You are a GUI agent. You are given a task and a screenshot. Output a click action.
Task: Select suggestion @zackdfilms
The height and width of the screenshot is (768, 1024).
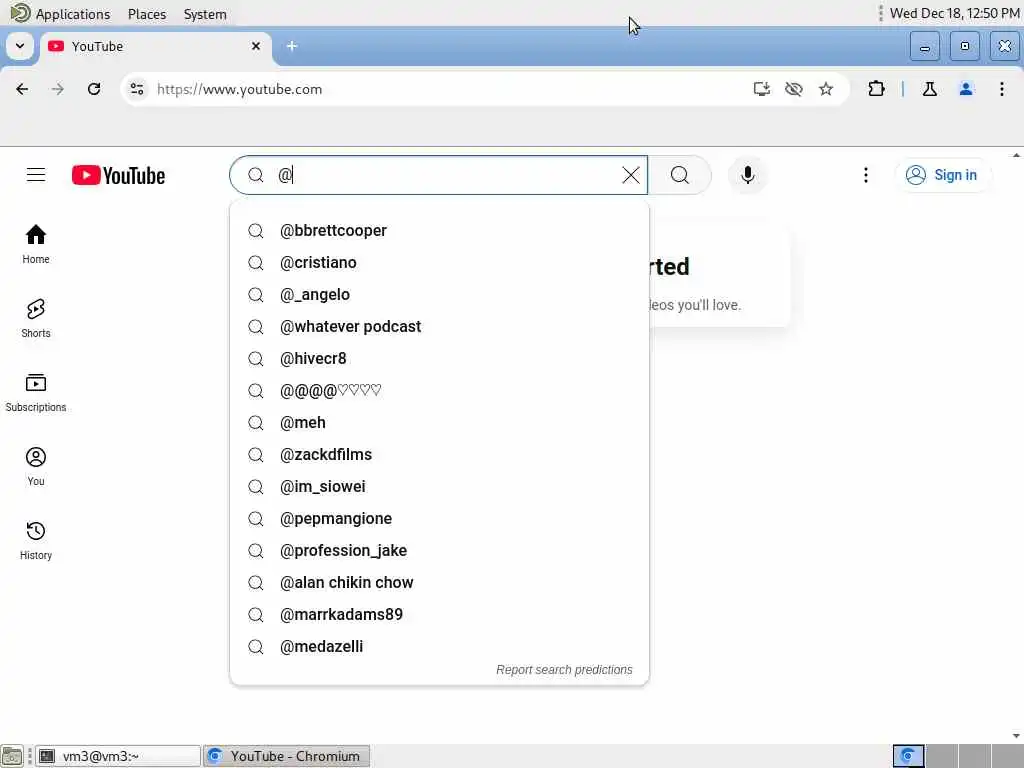pos(440,455)
